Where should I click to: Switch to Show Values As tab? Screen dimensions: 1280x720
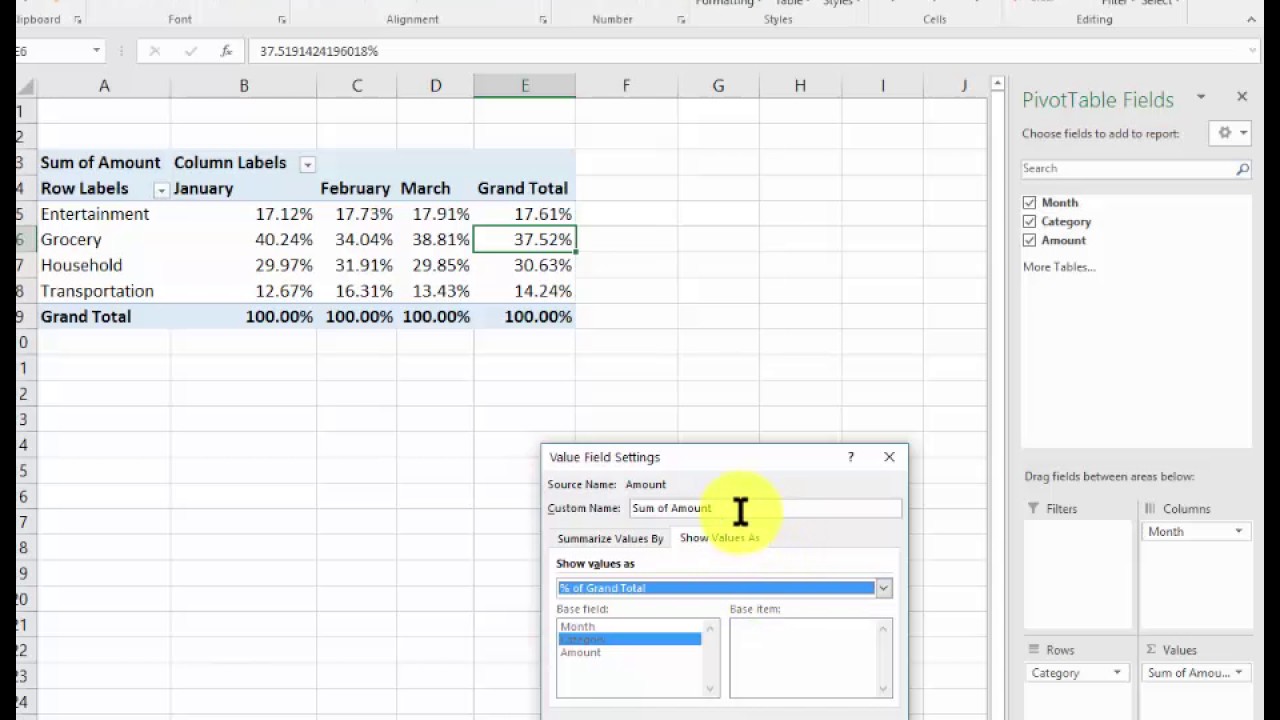[x=720, y=538]
